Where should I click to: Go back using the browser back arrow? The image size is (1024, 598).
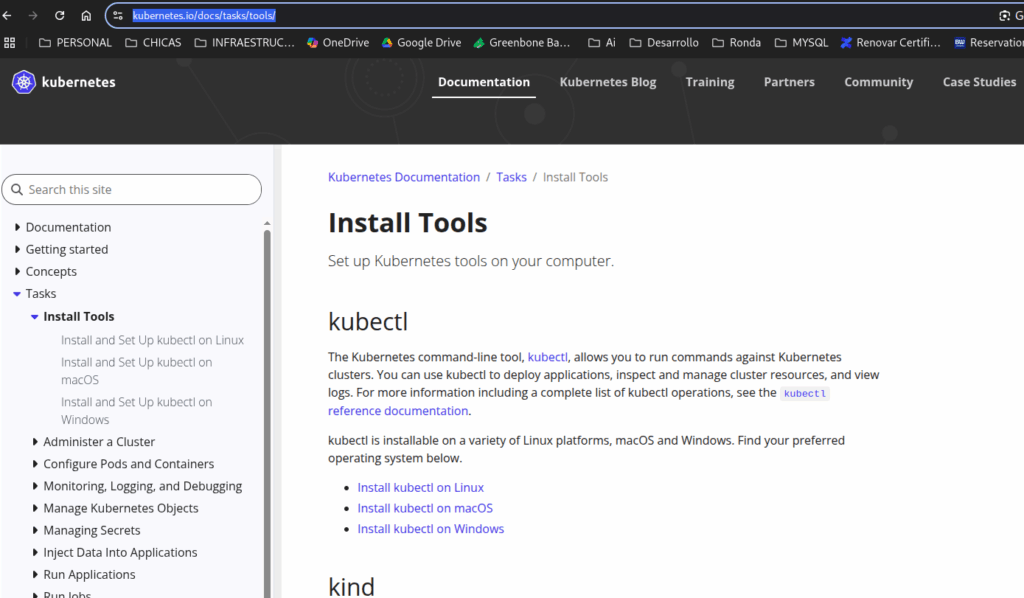point(7,16)
